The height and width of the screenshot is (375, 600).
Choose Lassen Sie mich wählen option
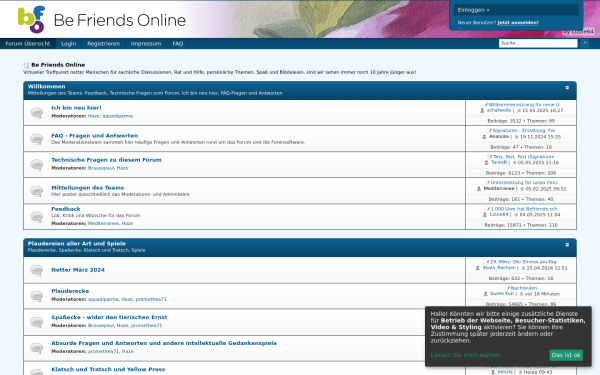tap(465, 355)
